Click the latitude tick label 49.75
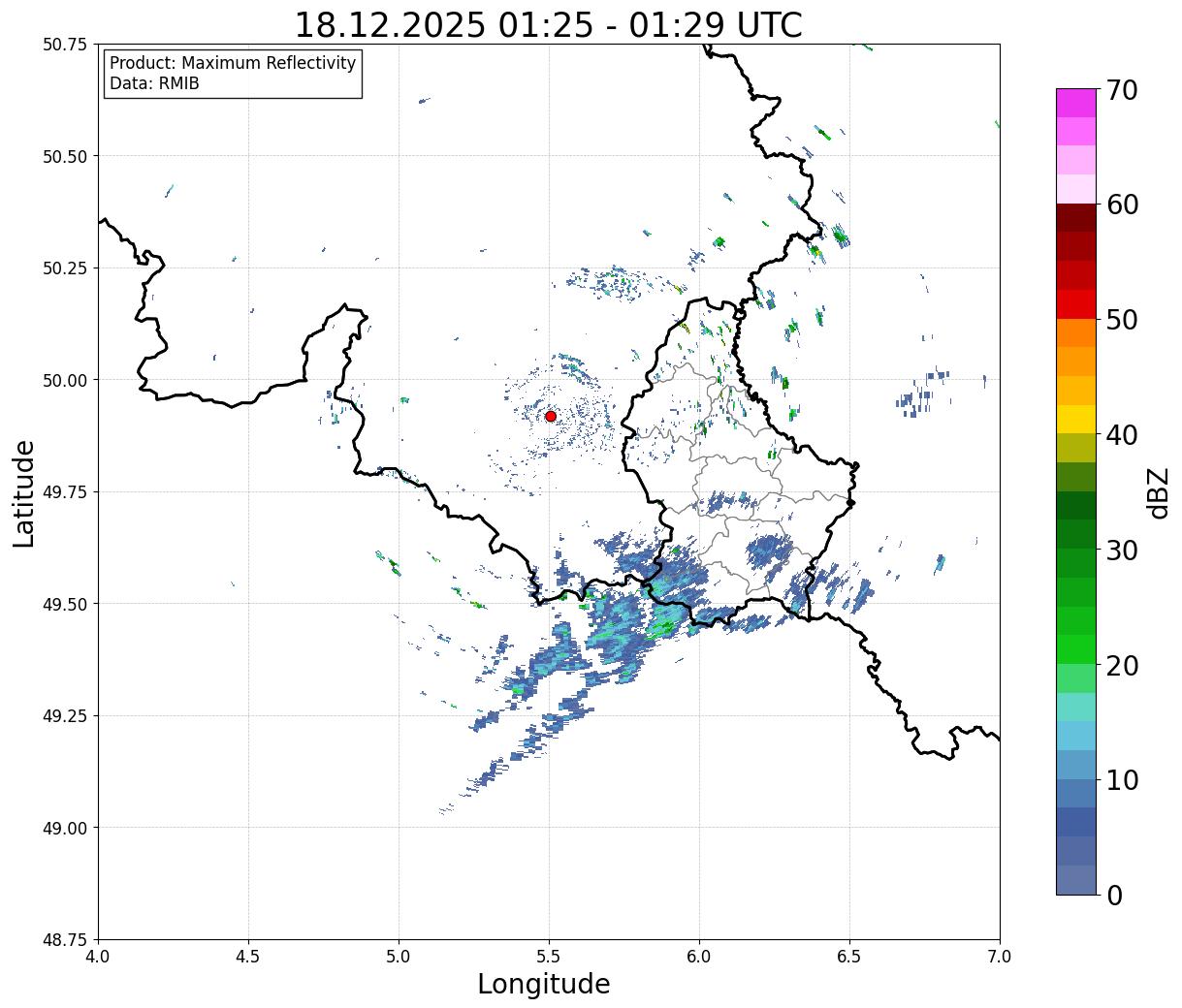The width and height of the screenshot is (1182, 1008). point(65,492)
